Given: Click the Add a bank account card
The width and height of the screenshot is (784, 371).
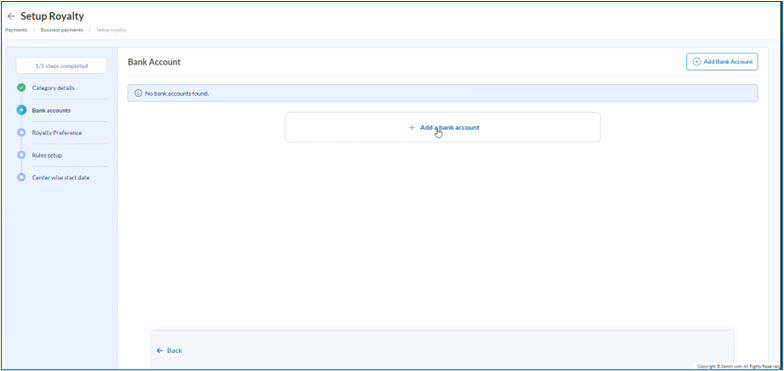Looking at the screenshot, I should (x=442, y=128).
